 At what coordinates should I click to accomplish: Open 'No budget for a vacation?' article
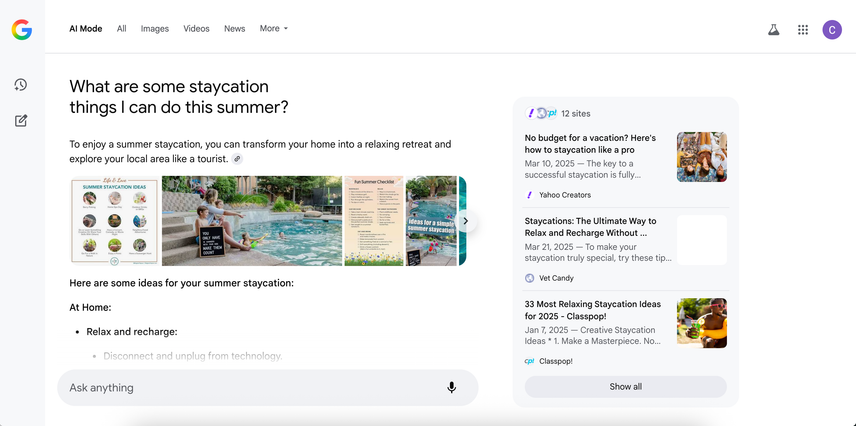[590, 144]
